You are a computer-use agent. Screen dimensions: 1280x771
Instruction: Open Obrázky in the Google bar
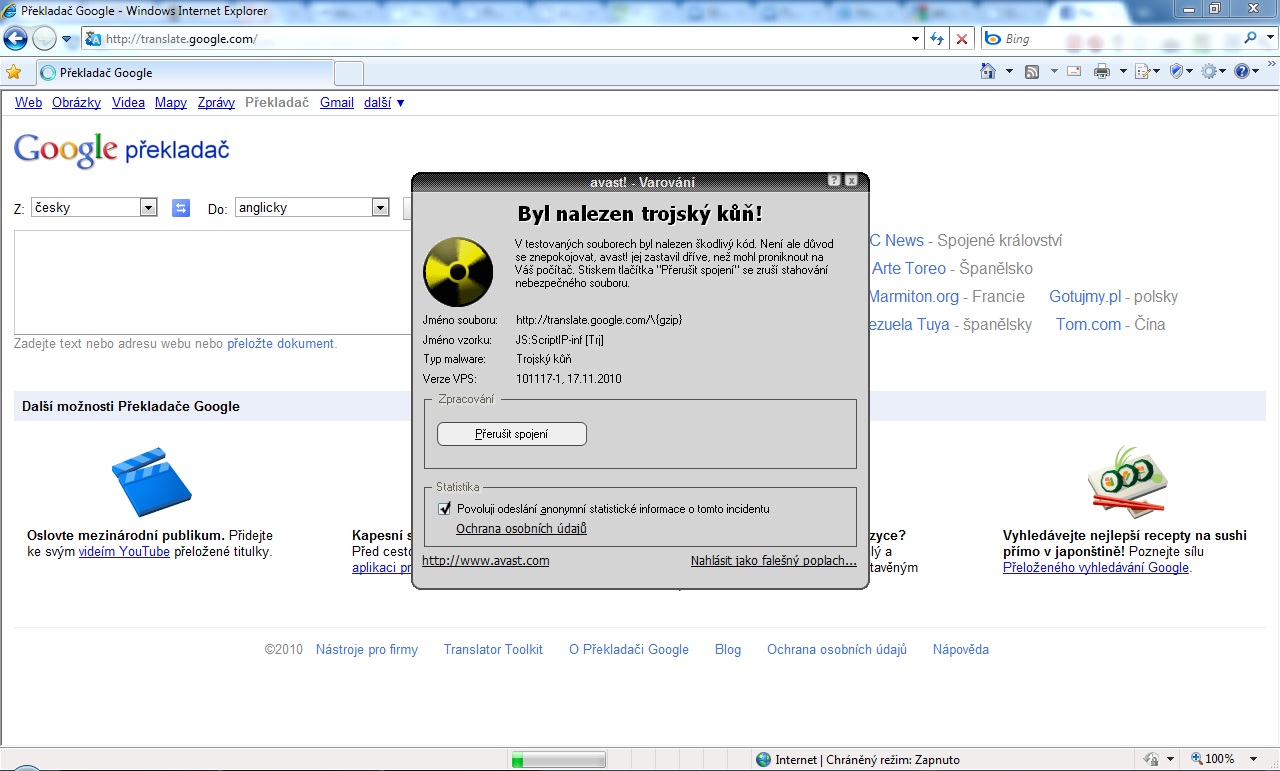77,102
